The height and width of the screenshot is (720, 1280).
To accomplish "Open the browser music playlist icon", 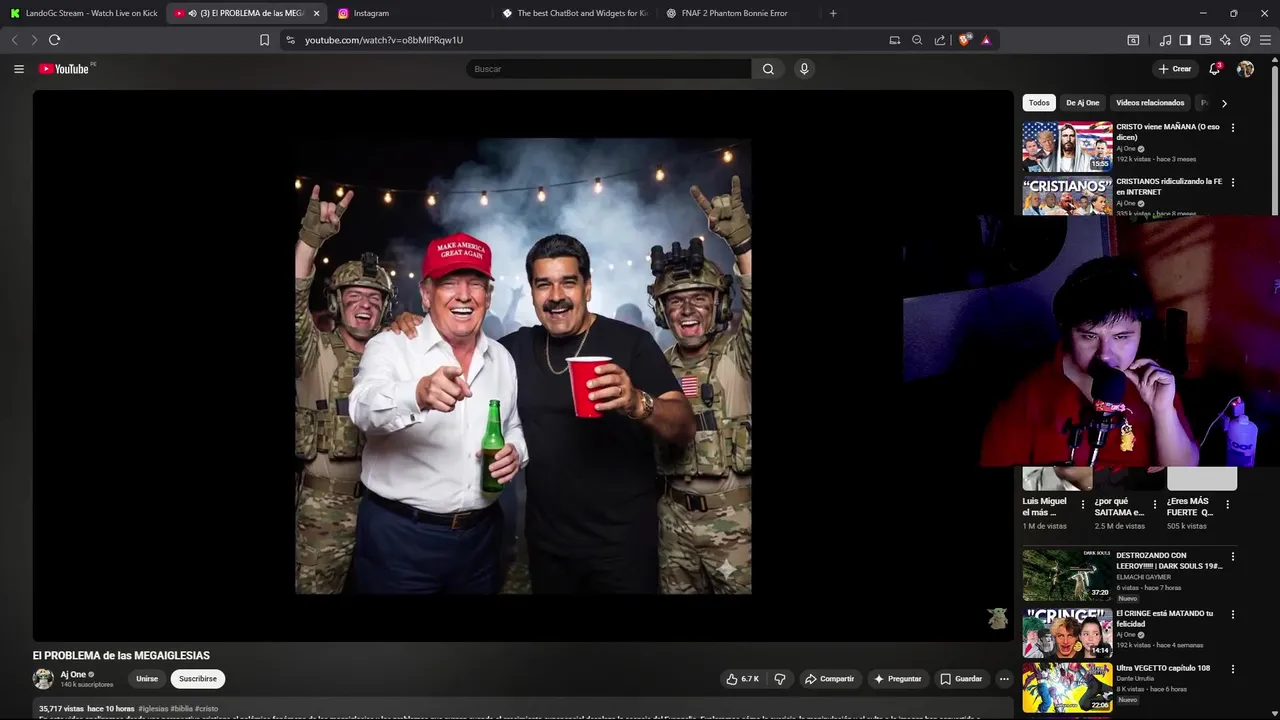I will click(1165, 40).
